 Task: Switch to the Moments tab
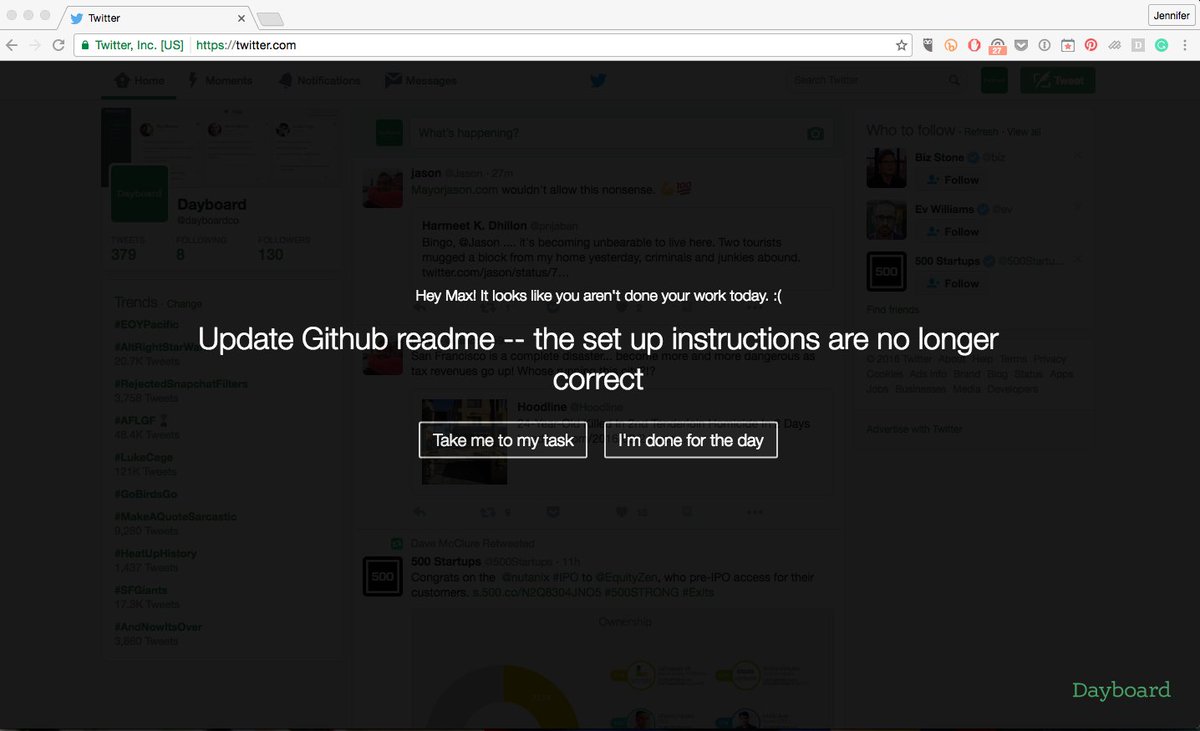(x=219, y=81)
